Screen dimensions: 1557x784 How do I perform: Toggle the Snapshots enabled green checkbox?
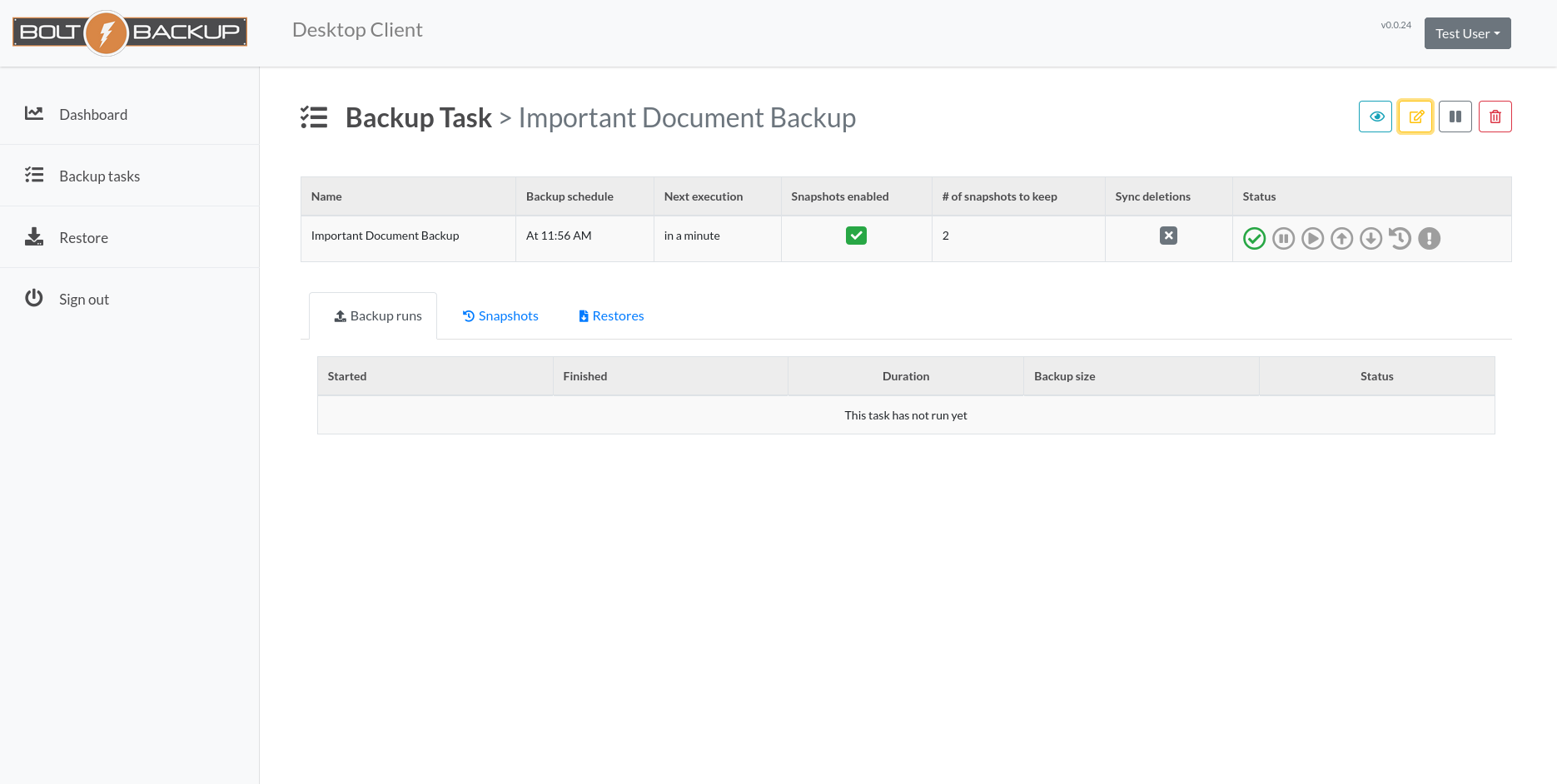[x=856, y=236]
